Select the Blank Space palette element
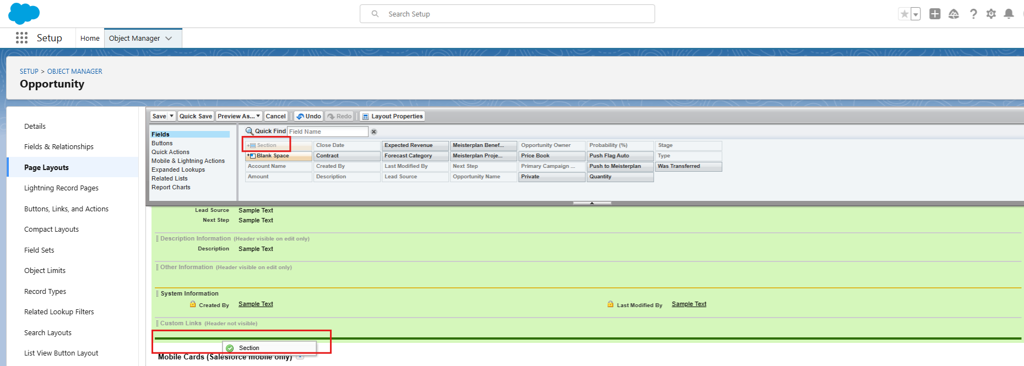The height and width of the screenshot is (366, 1024). (279, 156)
